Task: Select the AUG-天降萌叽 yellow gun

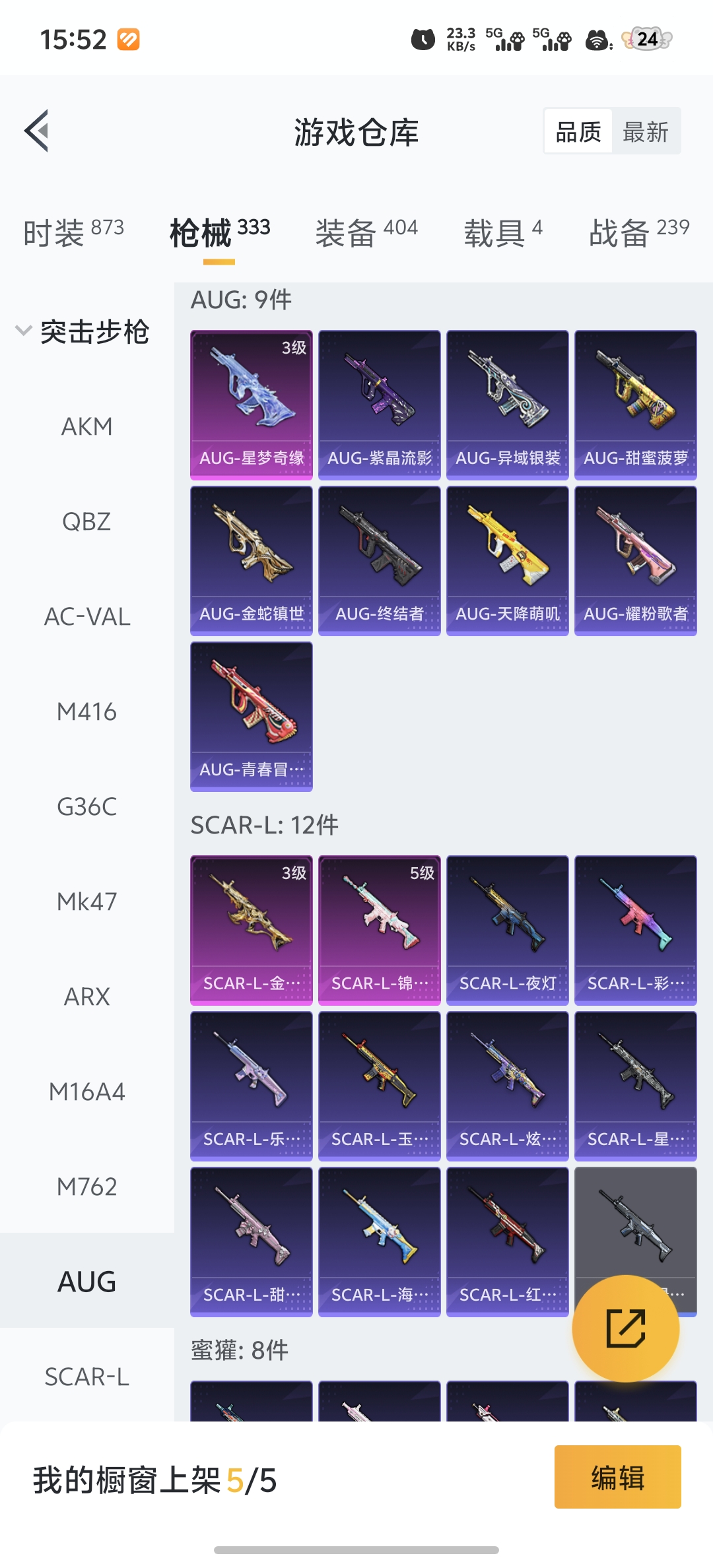Action: [x=508, y=561]
